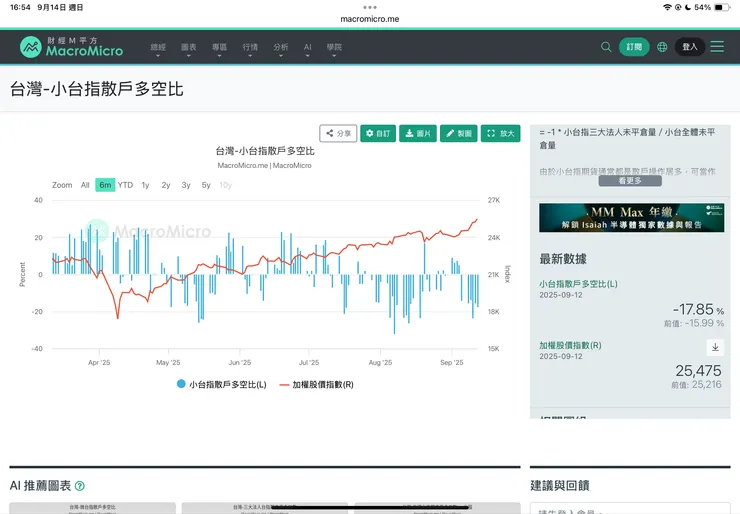
Task: Toggle 小台指散戶多空比(L) legend series
Action: point(221,384)
